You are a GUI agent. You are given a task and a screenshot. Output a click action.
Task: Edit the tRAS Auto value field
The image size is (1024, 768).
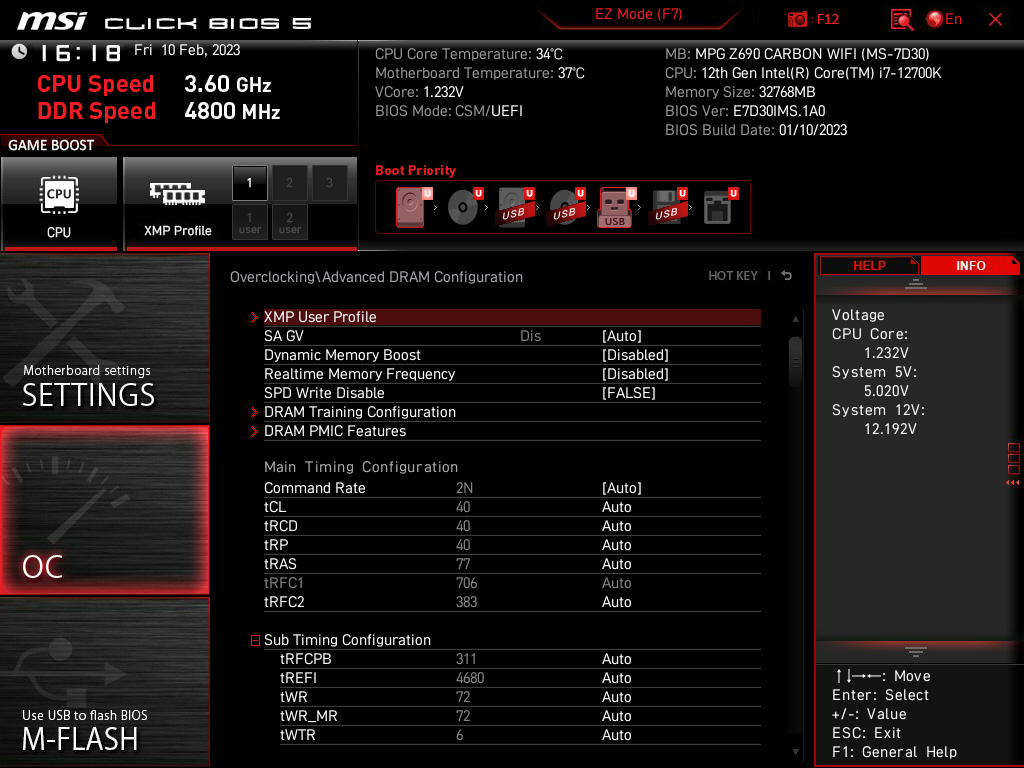click(x=616, y=564)
